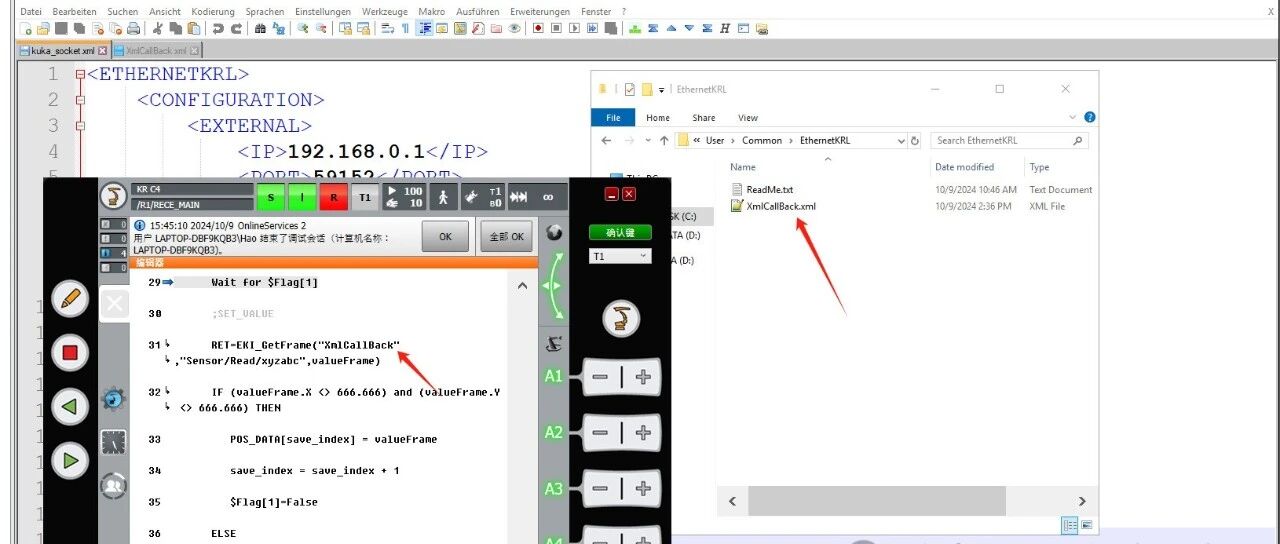Screen dimensions: 1280x544
Task: Click the clock icon in smartHMI sidebar
Action: (x=113, y=442)
